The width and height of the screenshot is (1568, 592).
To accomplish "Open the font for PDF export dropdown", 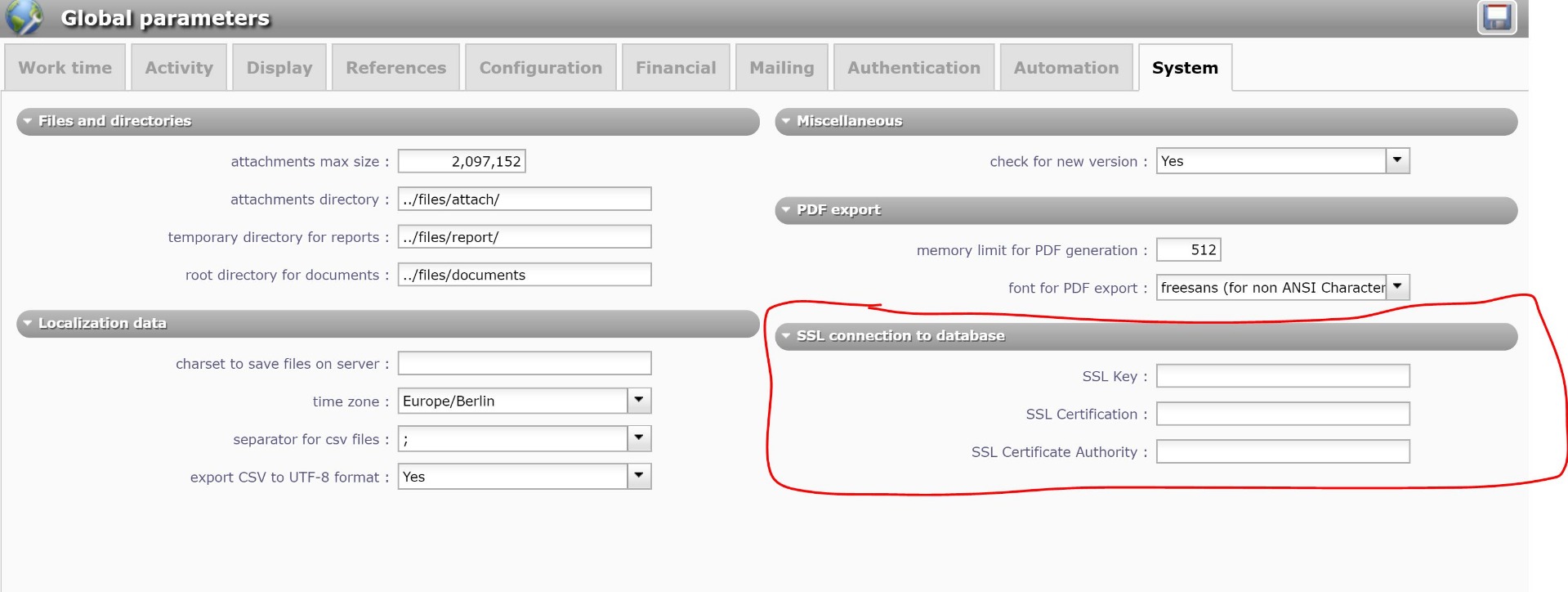I will (1397, 287).
